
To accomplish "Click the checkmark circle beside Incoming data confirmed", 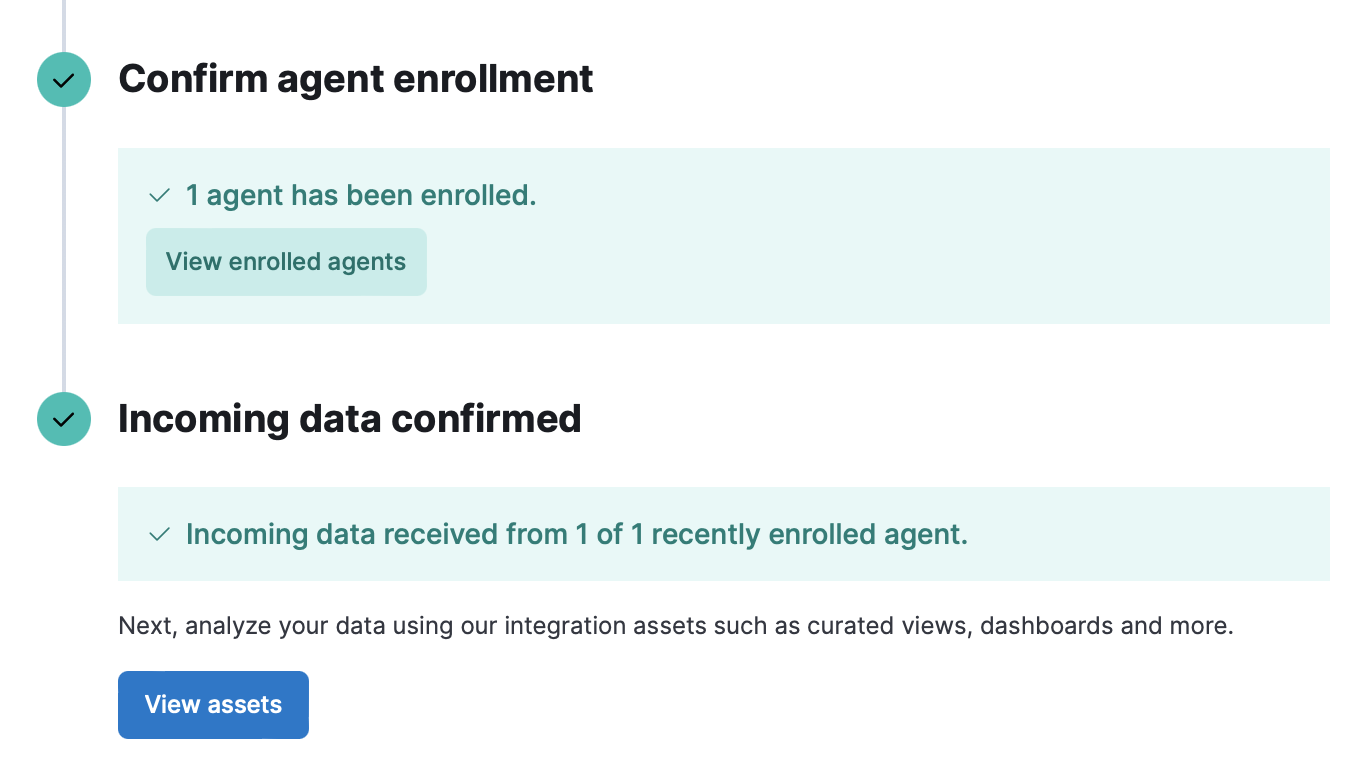I will pos(63,419).
